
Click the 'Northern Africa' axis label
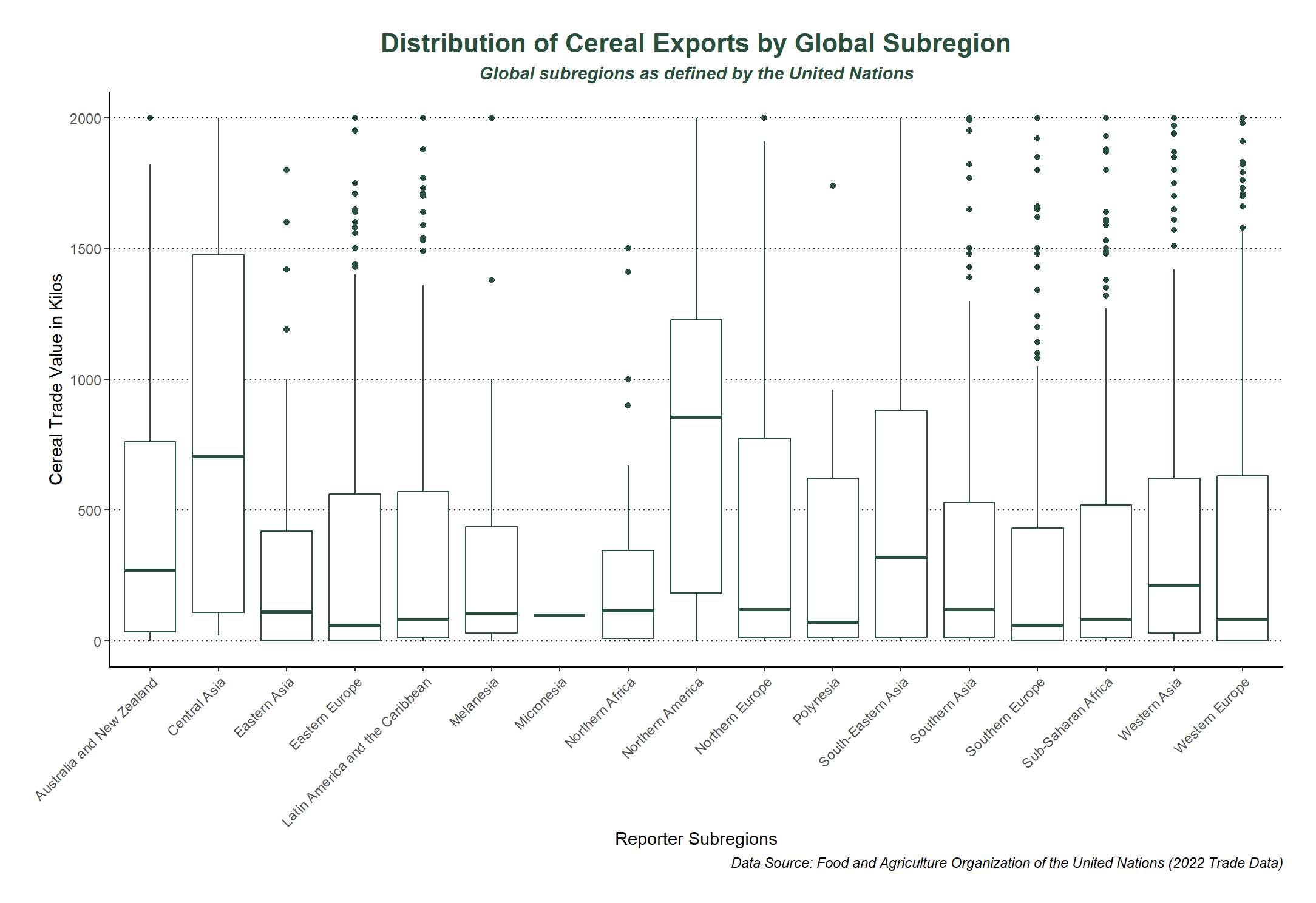click(600, 712)
